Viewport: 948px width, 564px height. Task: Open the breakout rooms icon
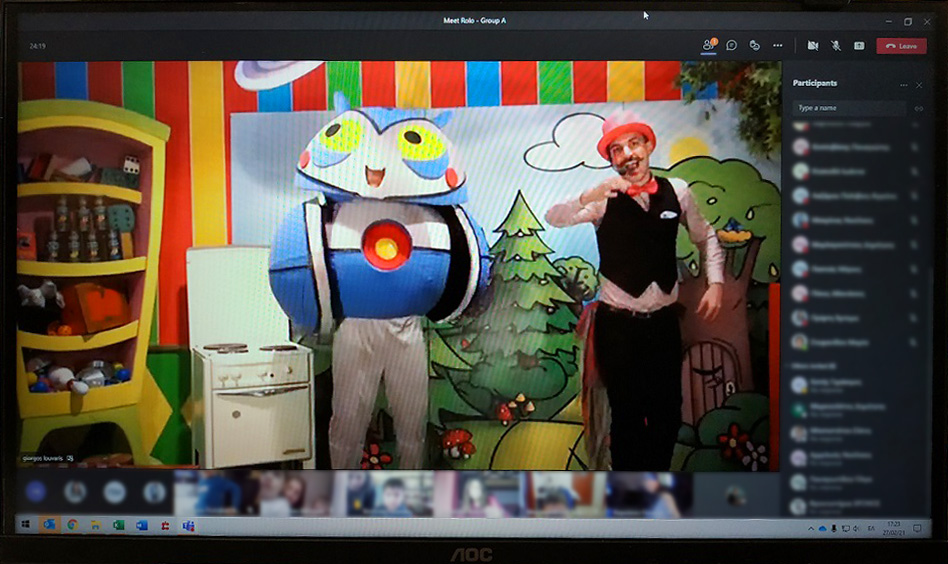[755, 45]
